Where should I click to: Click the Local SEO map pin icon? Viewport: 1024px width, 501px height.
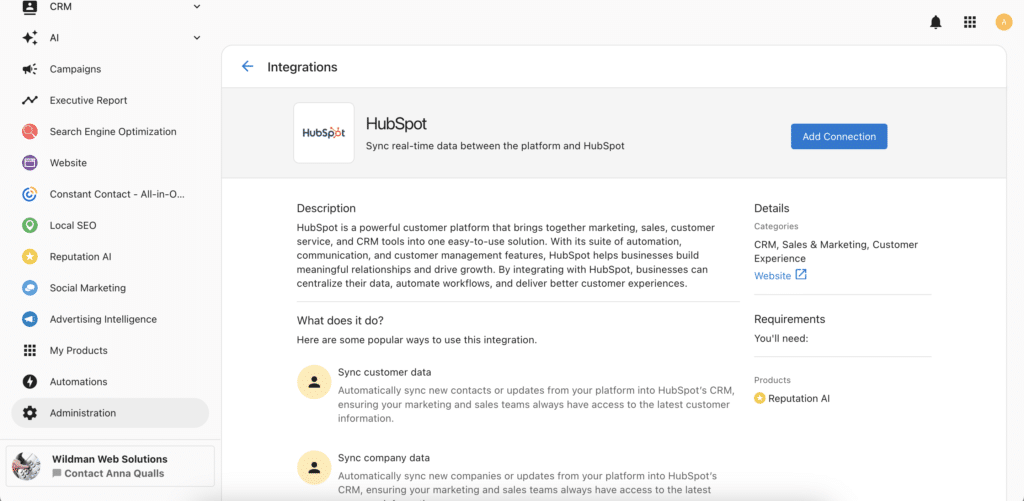[x=29, y=225]
